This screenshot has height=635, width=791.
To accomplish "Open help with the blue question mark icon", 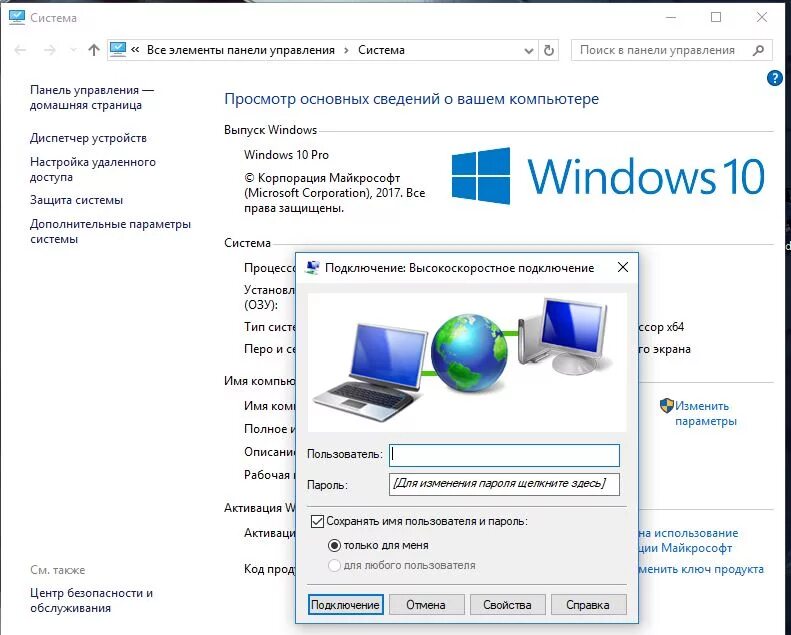I will (x=774, y=78).
